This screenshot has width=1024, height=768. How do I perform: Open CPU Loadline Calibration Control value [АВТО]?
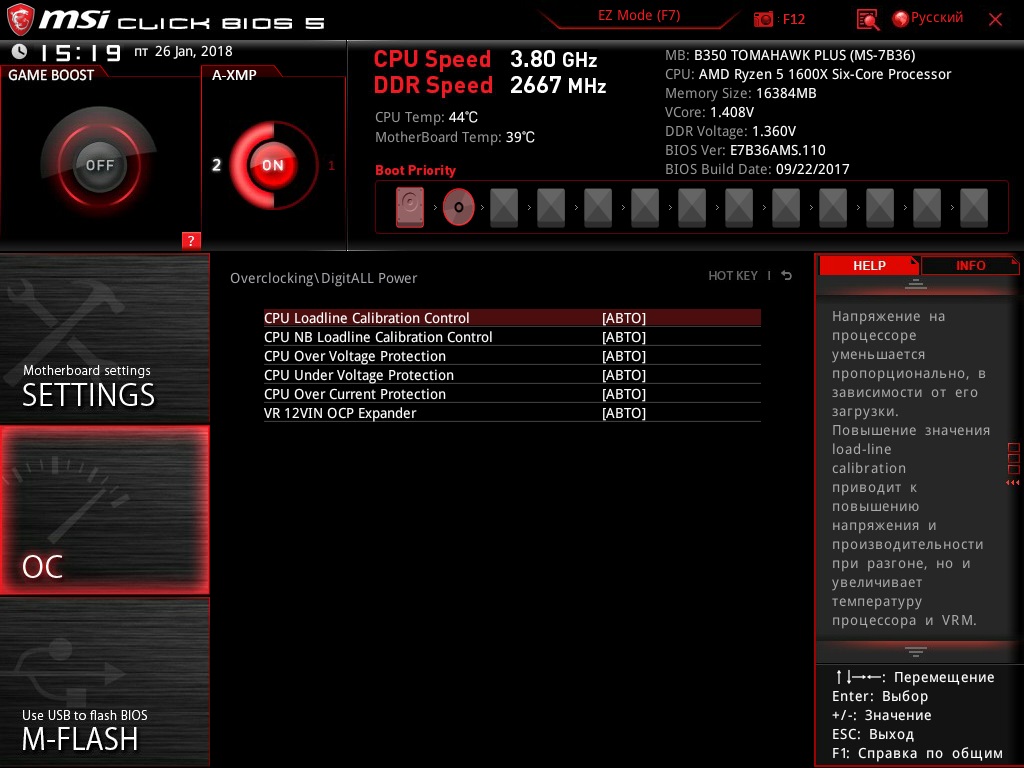(x=624, y=318)
